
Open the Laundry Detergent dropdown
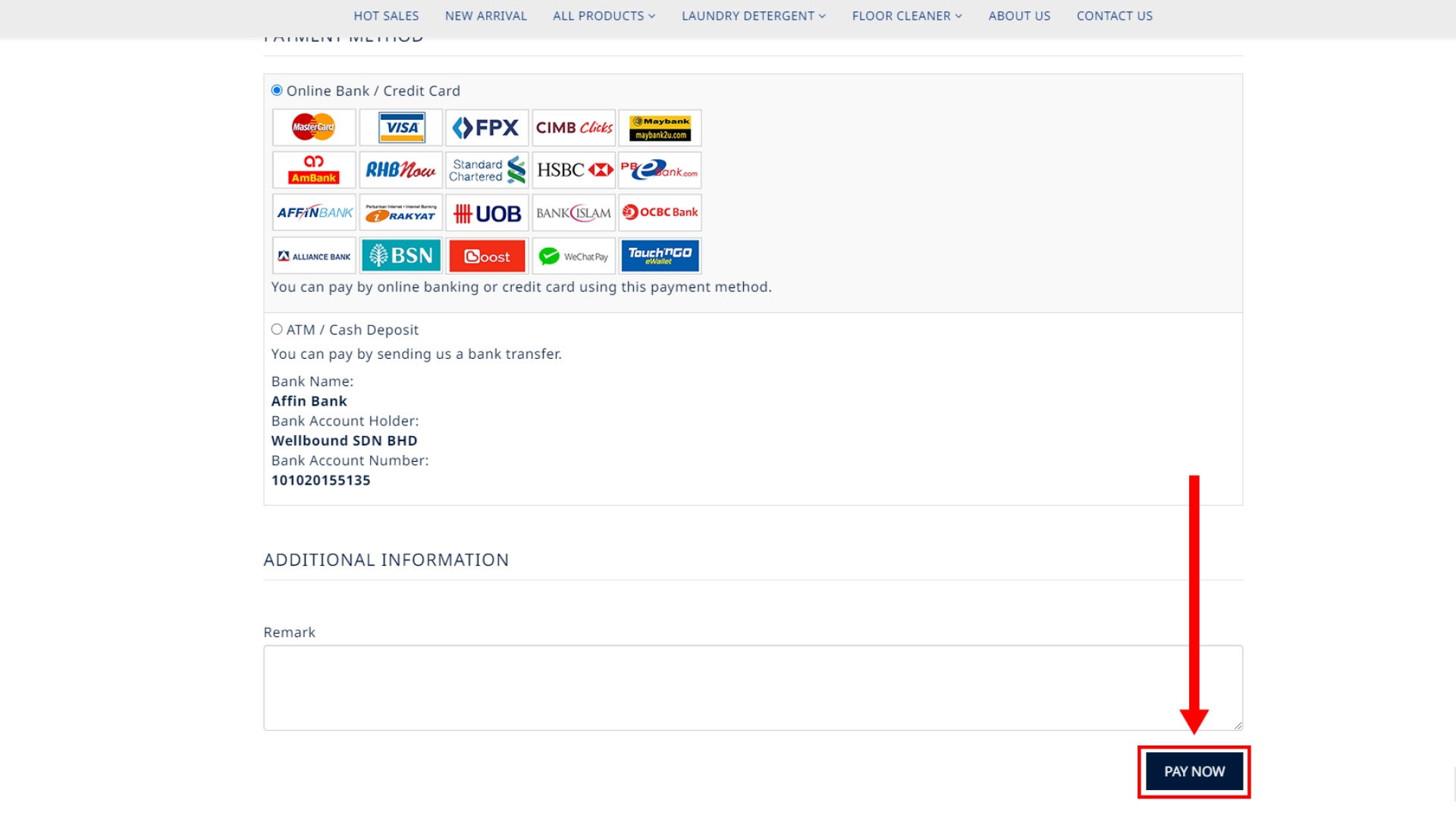coord(753,16)
